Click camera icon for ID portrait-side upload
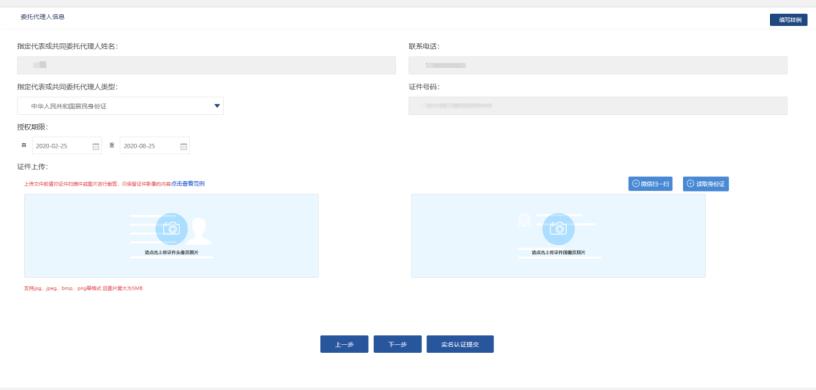The image size is (816, 390). point(171,229)
